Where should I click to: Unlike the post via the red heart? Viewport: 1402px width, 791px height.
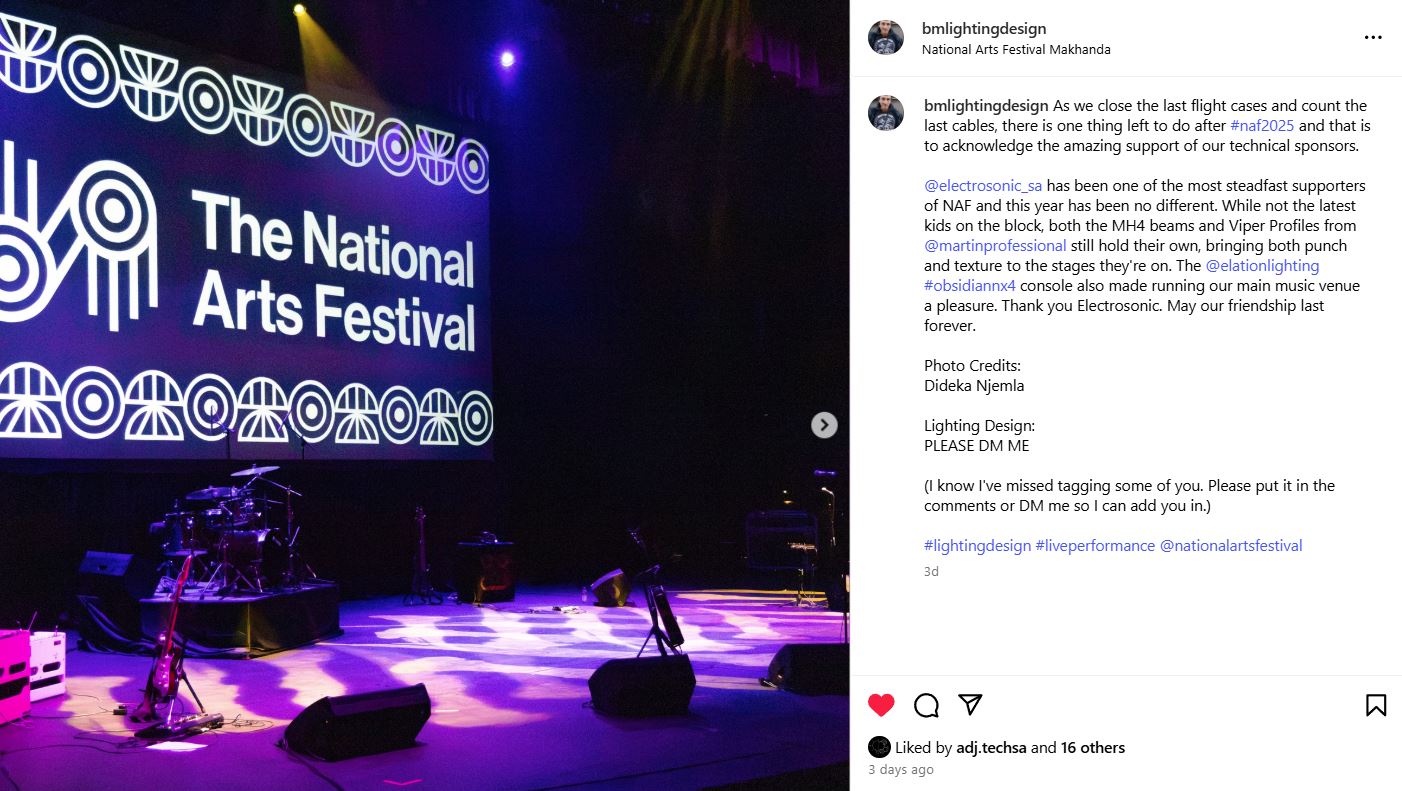[x=881, y=705]
